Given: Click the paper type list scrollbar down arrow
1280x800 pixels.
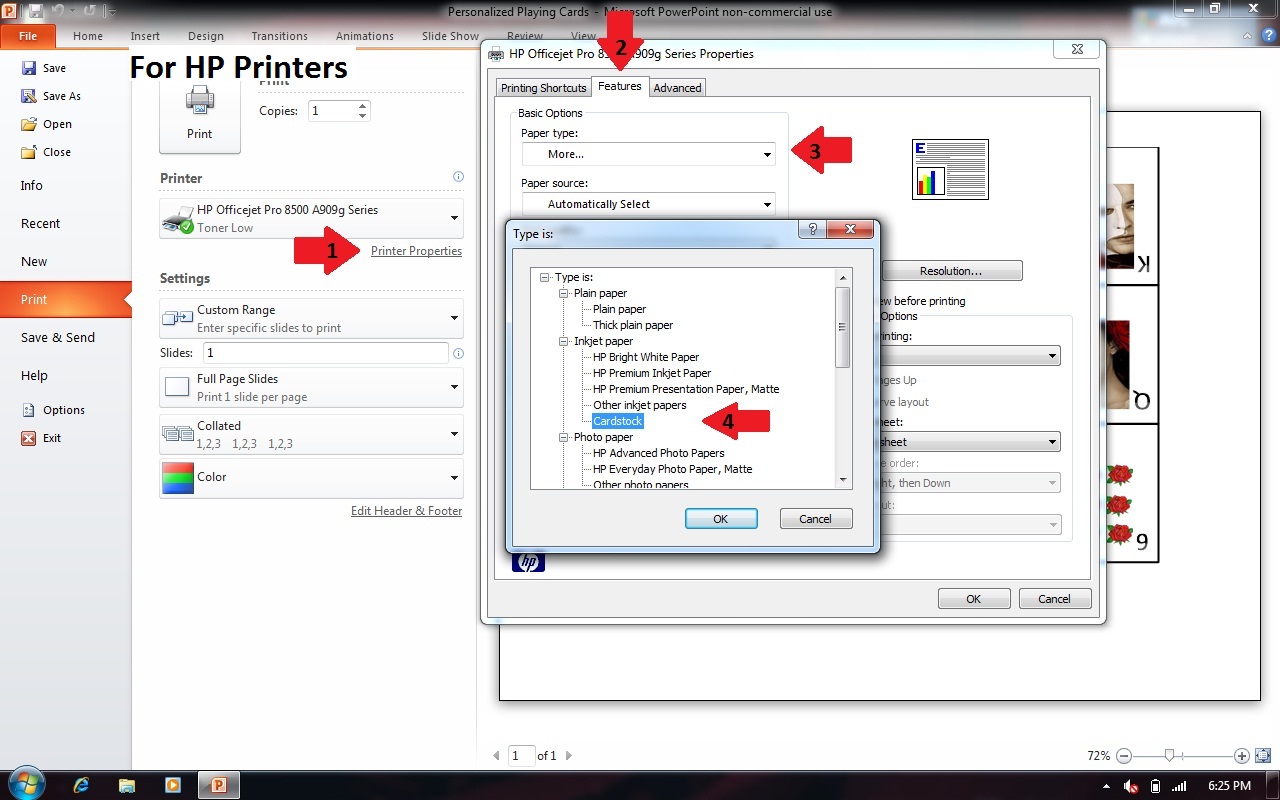Looking at the screenshot, I should click(x=843, y=480).
